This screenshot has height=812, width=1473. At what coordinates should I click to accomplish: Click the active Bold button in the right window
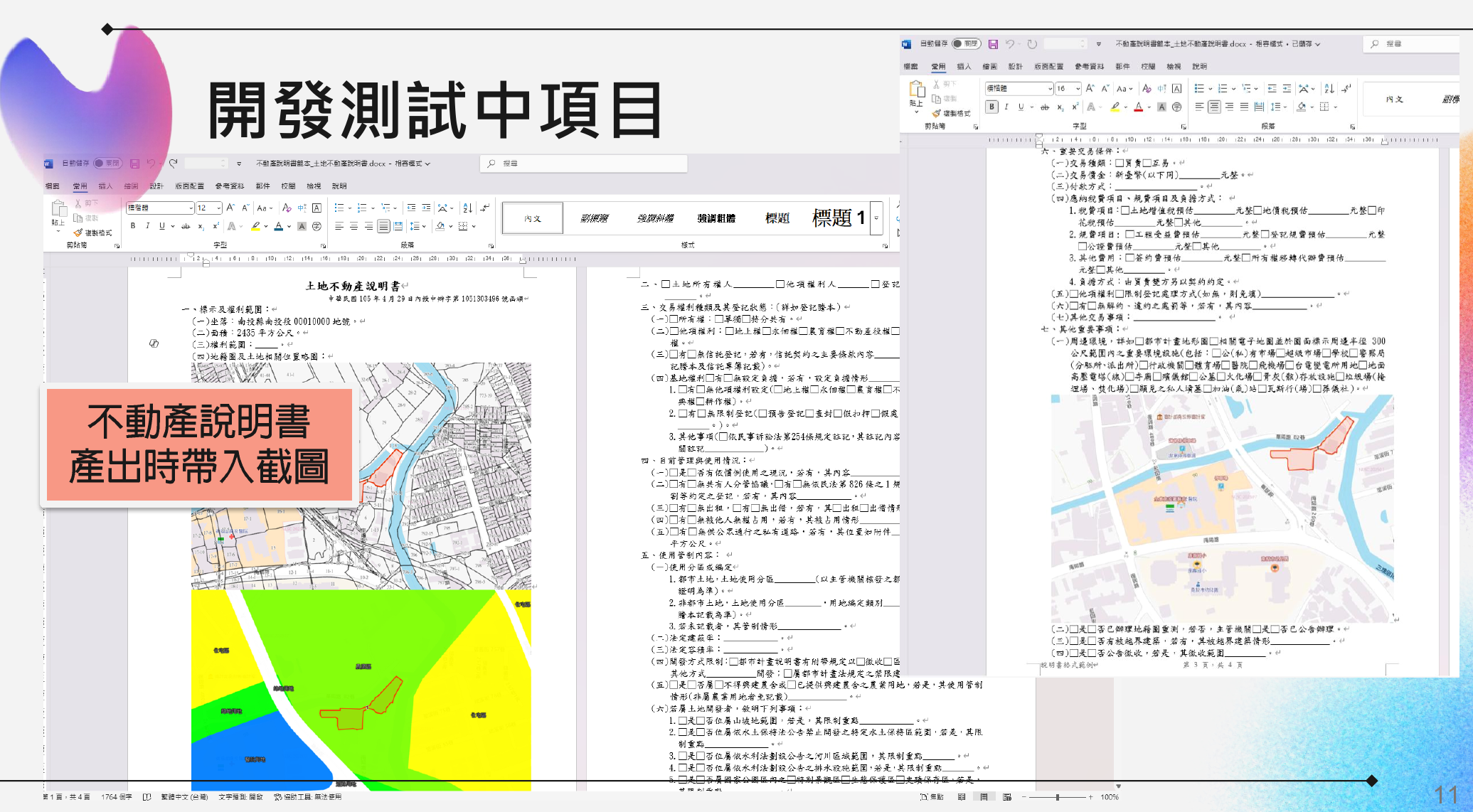991,107
